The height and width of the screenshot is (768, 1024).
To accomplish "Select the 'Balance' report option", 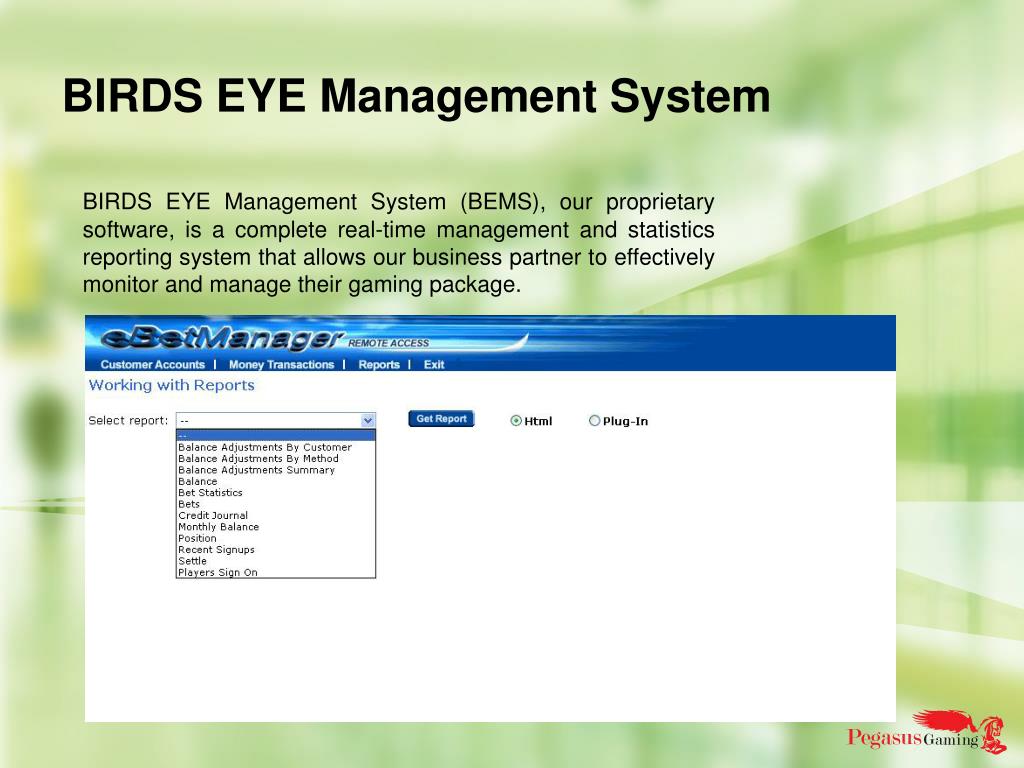I will tap(276, 482).
